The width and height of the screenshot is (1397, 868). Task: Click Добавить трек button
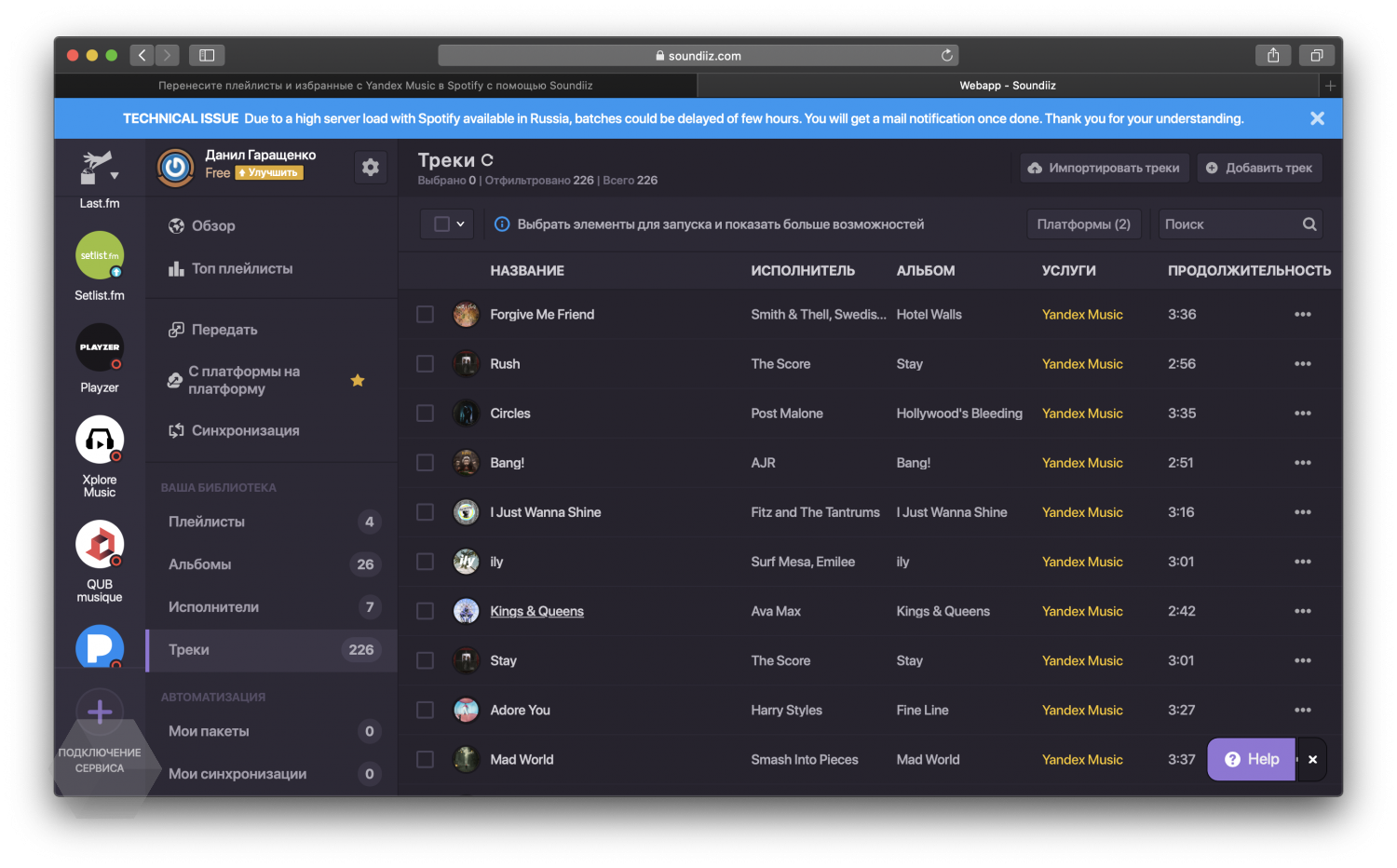pos(1259,168)
